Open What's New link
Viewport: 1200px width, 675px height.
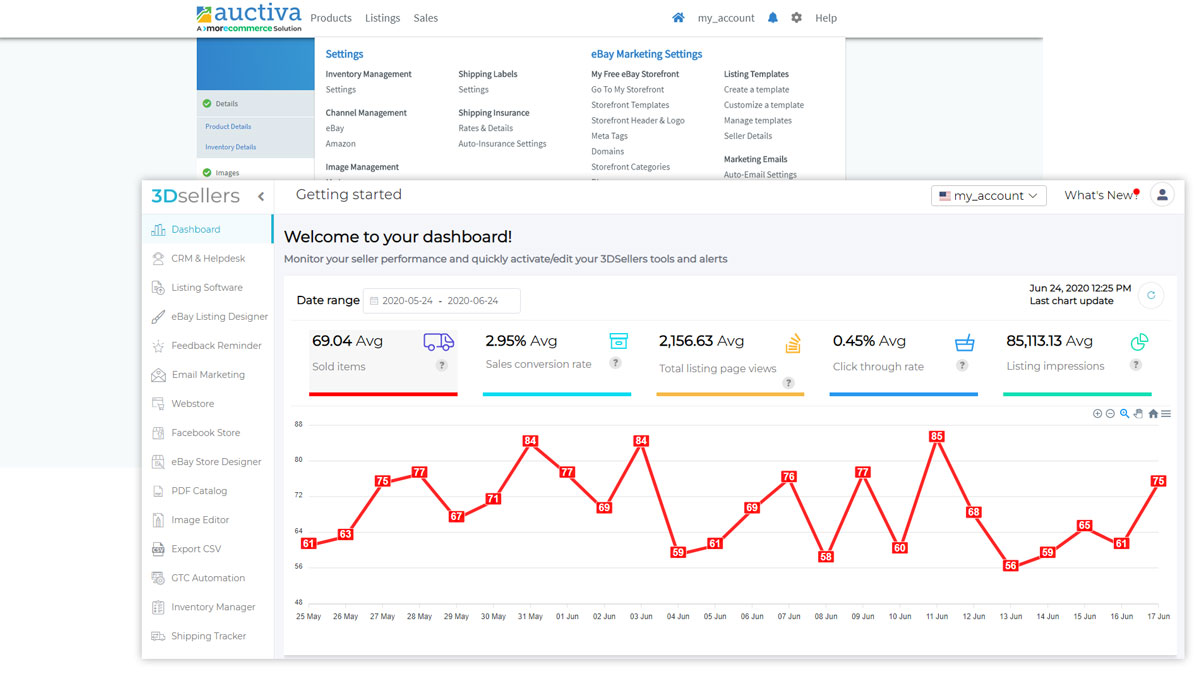[x=1101, y=195]
